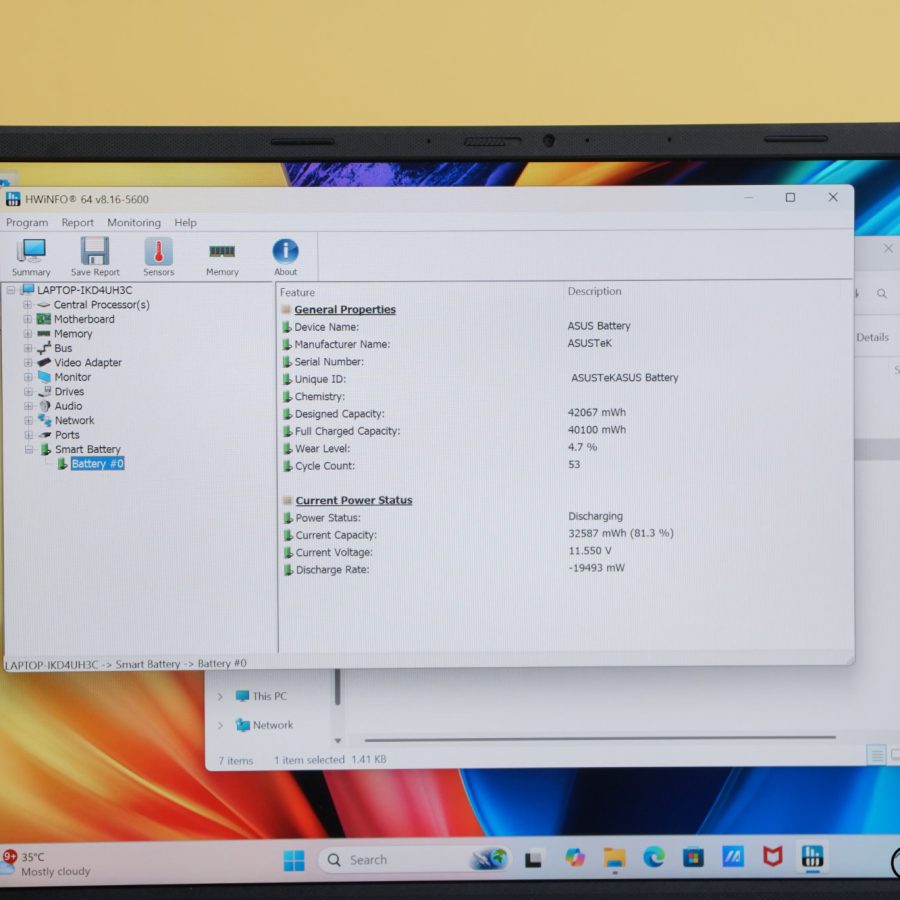Open the Windows Start button

coord(294,860)
